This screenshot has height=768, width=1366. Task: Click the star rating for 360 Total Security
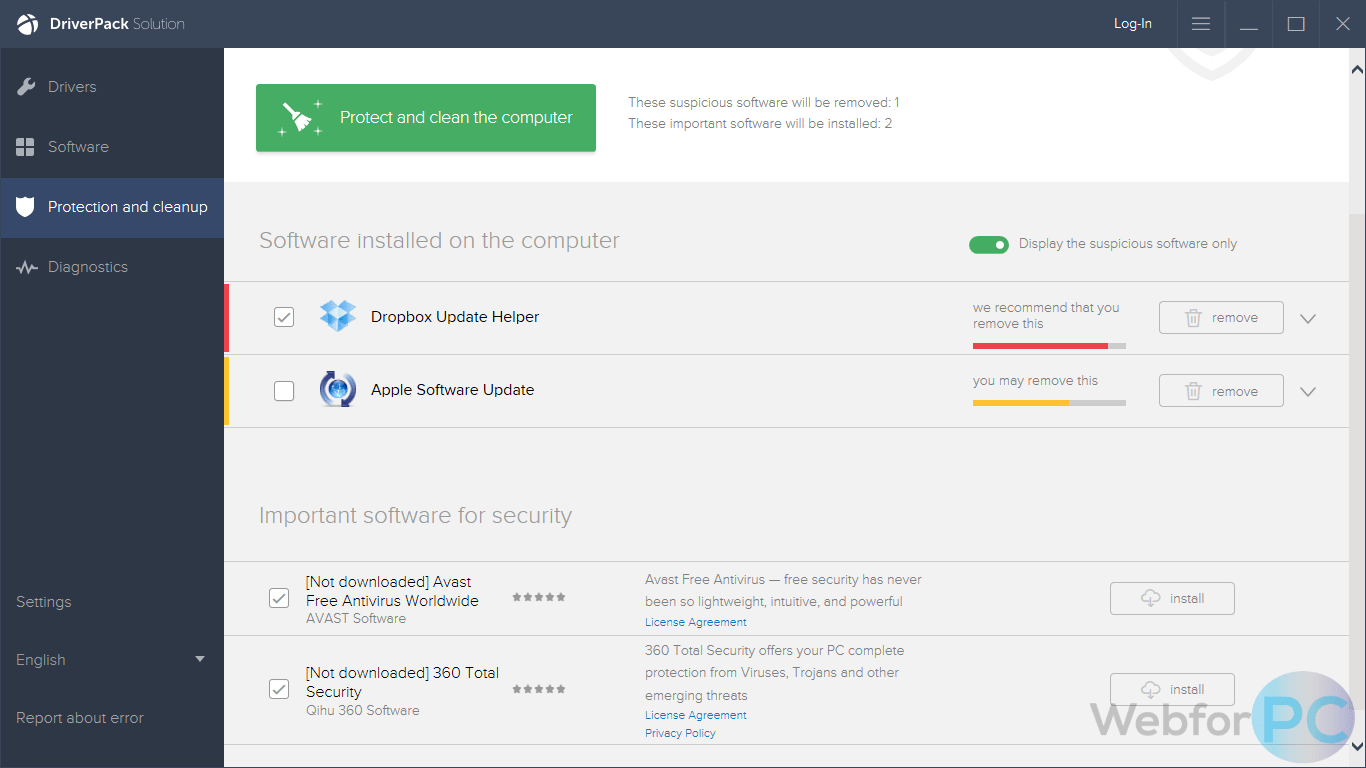[x=538, y=688]
